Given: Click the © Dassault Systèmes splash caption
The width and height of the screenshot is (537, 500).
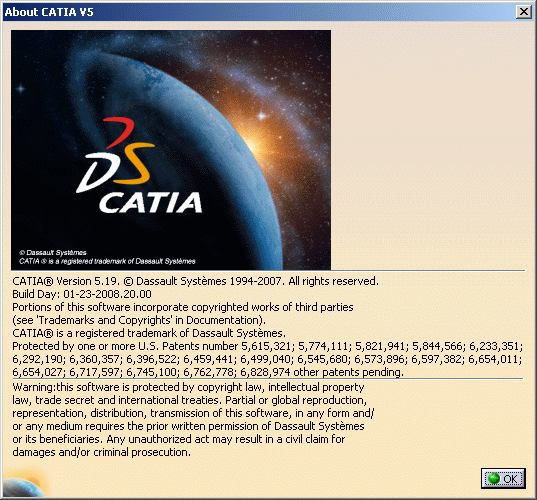Looking at the screenshot, I should point(53,253).
